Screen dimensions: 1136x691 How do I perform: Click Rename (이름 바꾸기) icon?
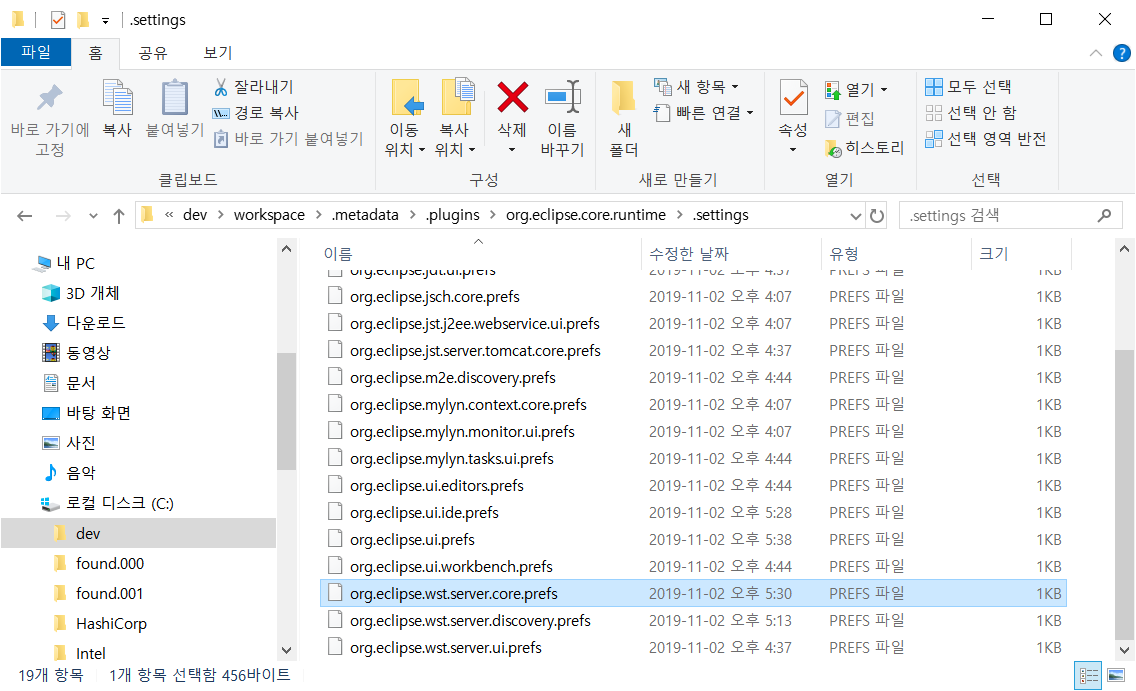tap(562, 97)
